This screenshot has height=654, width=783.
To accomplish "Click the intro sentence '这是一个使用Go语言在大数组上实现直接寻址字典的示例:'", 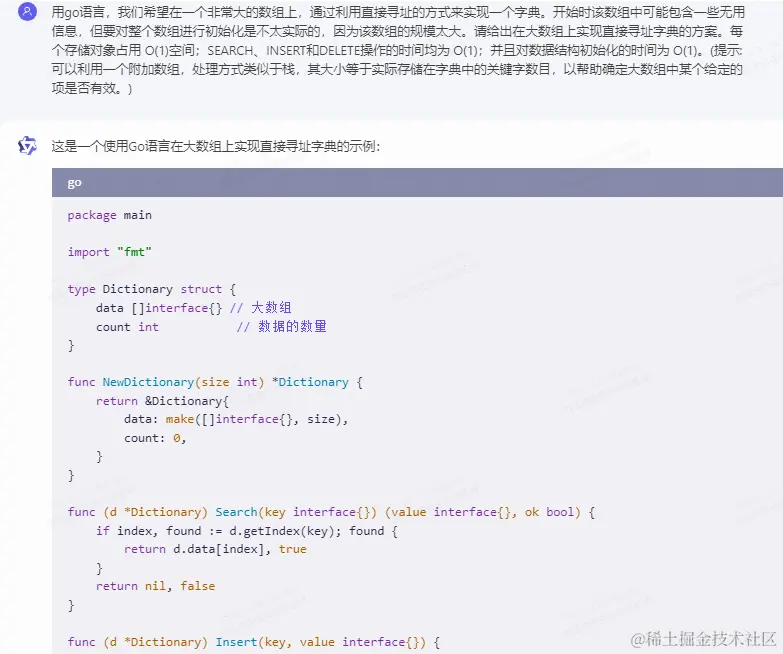I will tap(216, 146).
